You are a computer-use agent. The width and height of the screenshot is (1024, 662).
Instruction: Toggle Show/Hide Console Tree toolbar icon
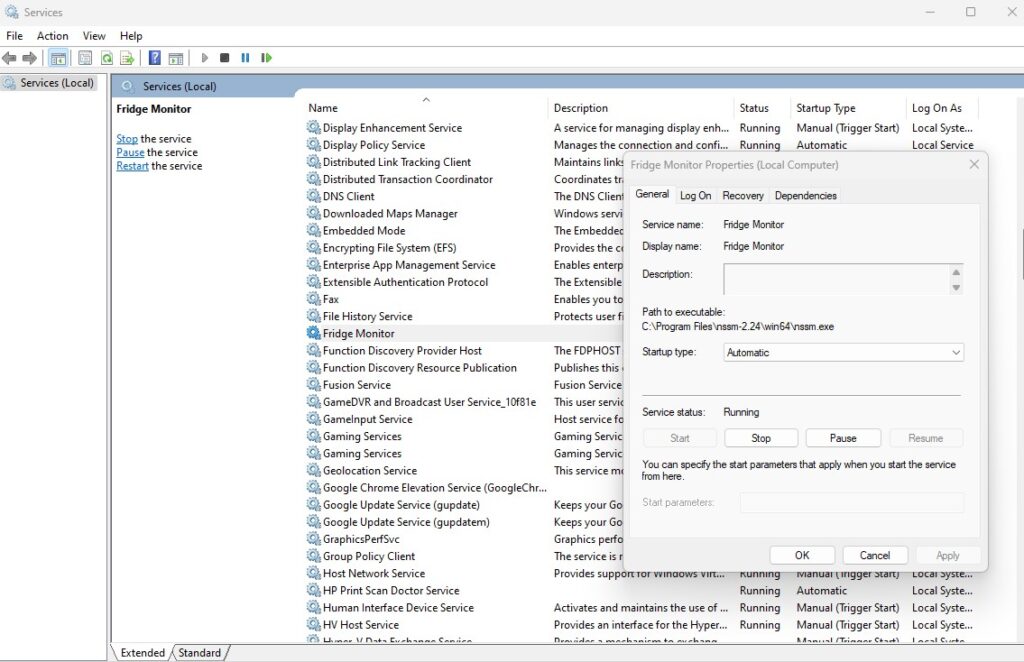[x=59, y=58]
